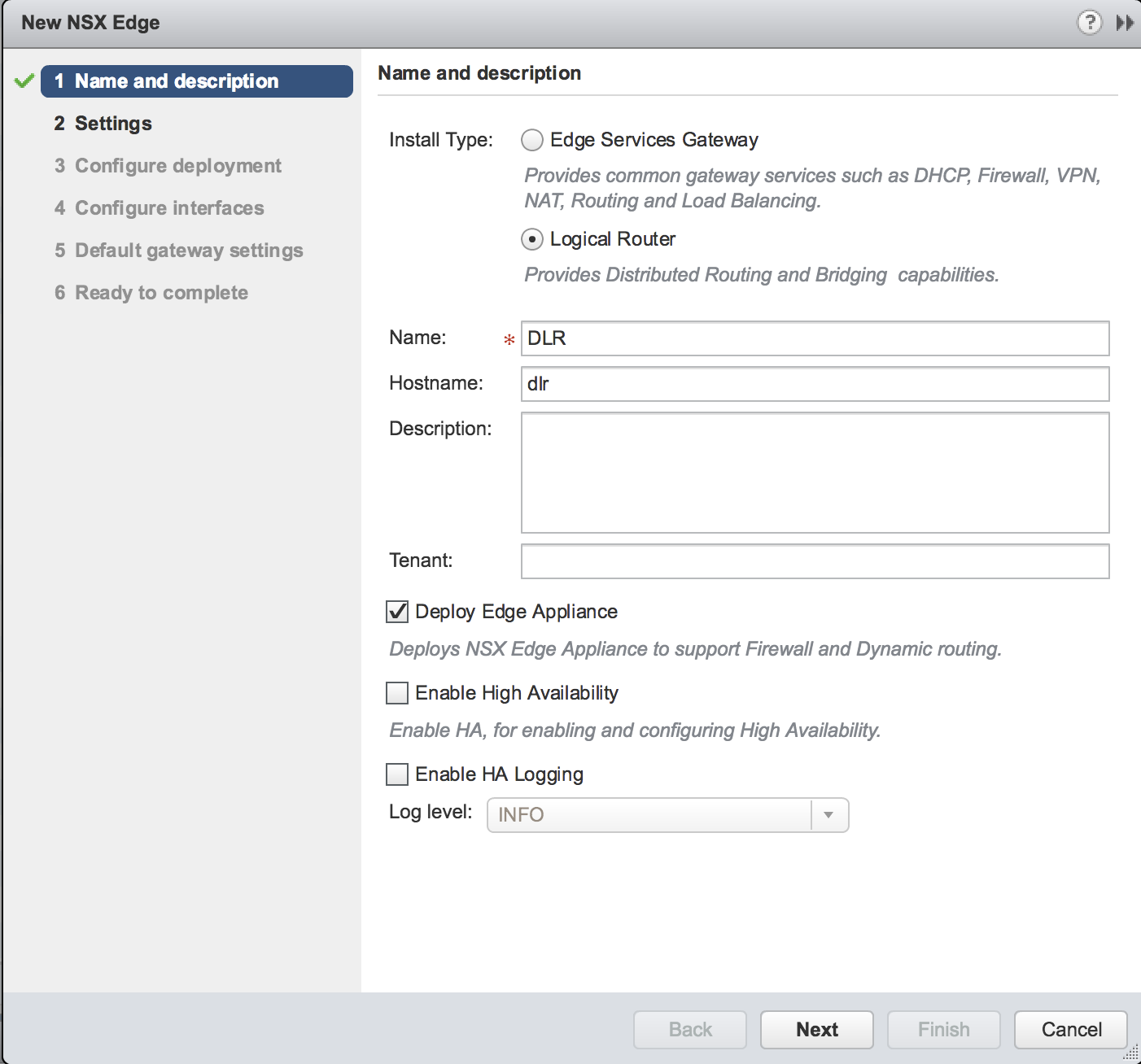
Task: Go to step 2 Settings
Action: [x=103, y=124]
